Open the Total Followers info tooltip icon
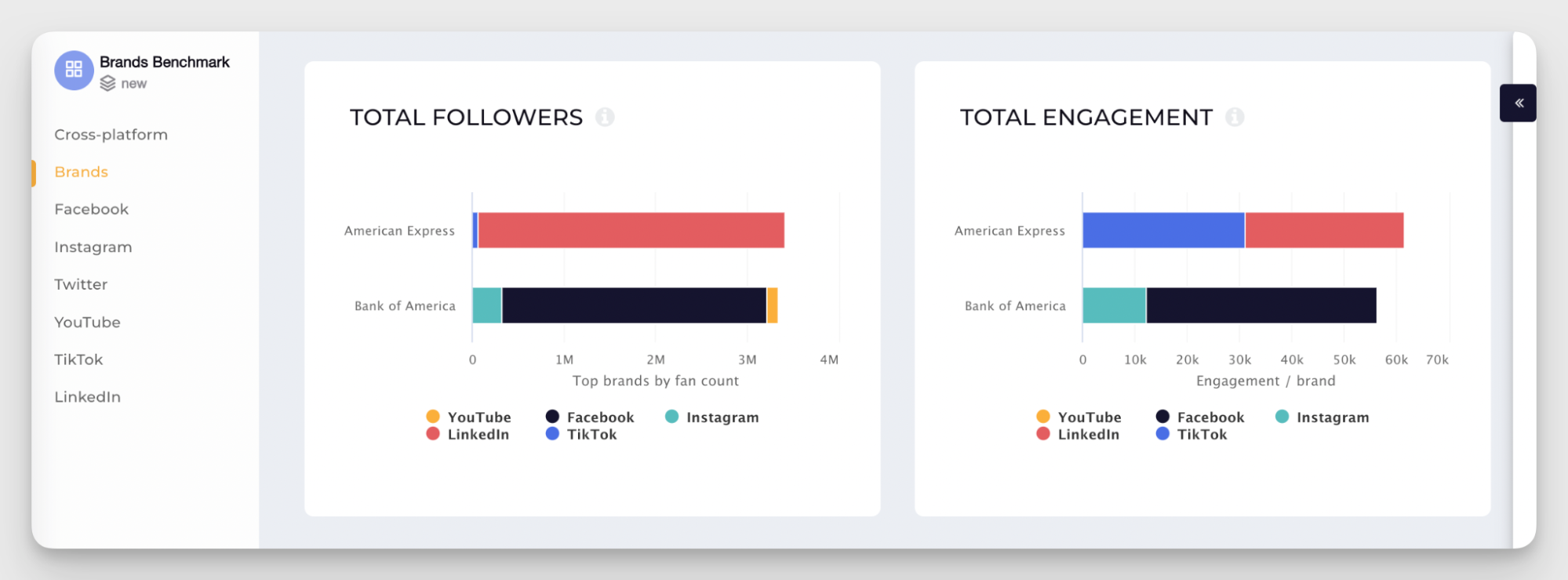Viewport: 1568px width, 580px height. pos(604,117)
